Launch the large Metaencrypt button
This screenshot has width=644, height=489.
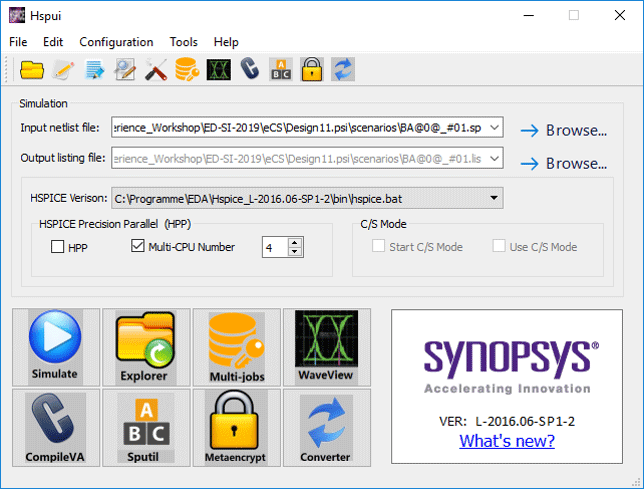[237, 428]
